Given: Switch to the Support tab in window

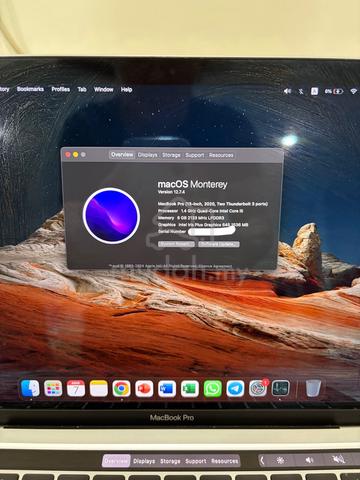Looking at the screenshot, I should click(195, 155).
